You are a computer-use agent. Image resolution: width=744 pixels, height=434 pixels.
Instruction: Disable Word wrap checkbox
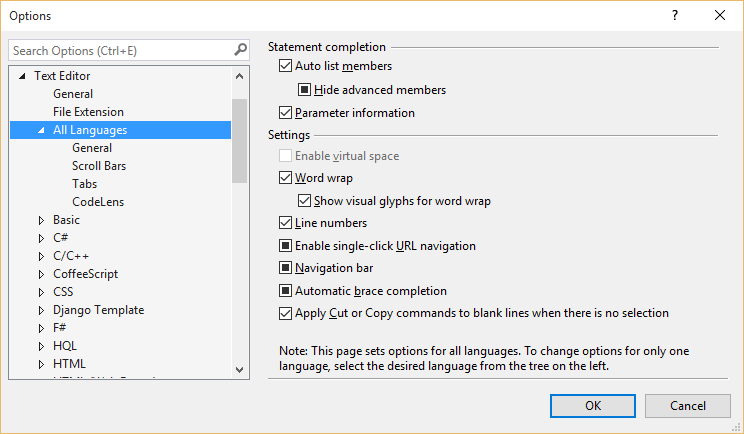pos(286,178)
